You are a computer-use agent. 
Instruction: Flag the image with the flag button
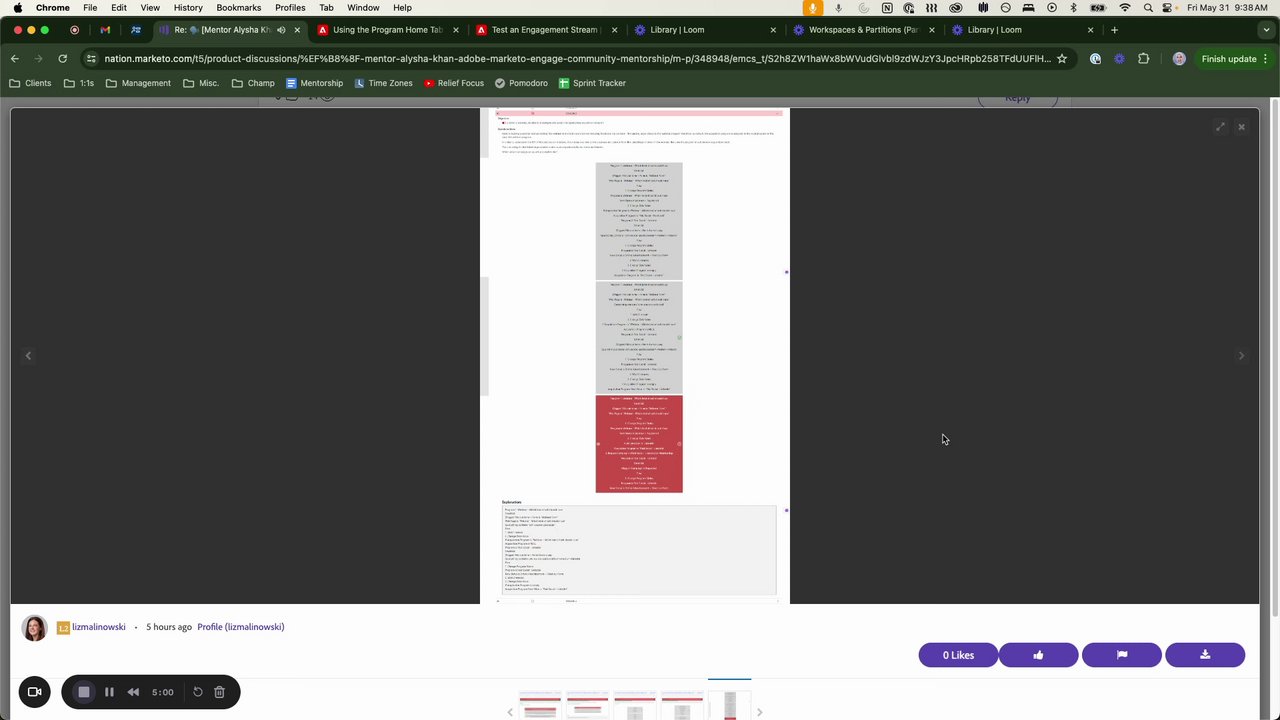pos(1121,655)
